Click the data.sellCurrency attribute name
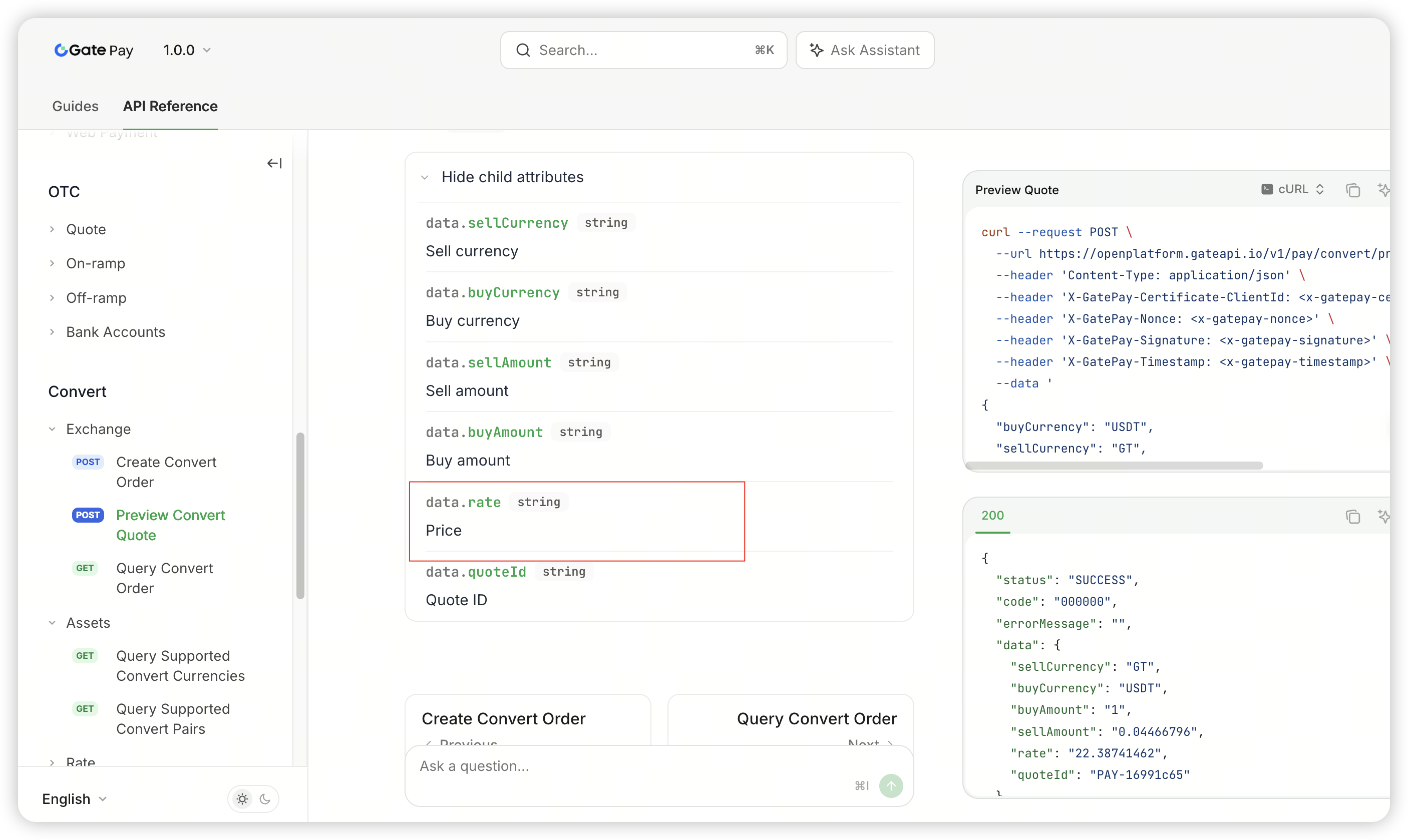The width and height of the screenshot is (1408, 840). (497, 223)
